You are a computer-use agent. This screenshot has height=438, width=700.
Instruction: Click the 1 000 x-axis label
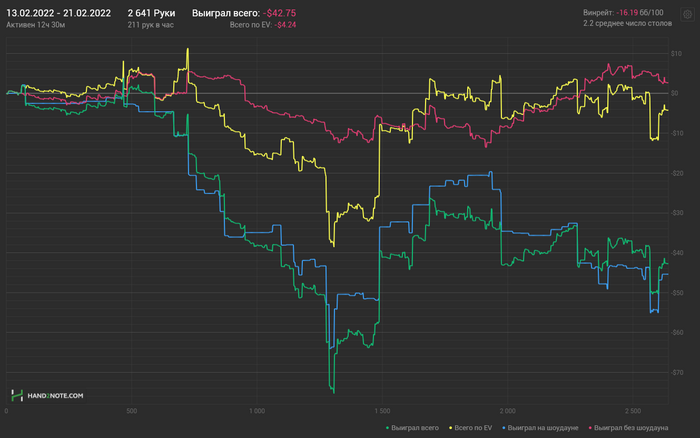[257, 411]
